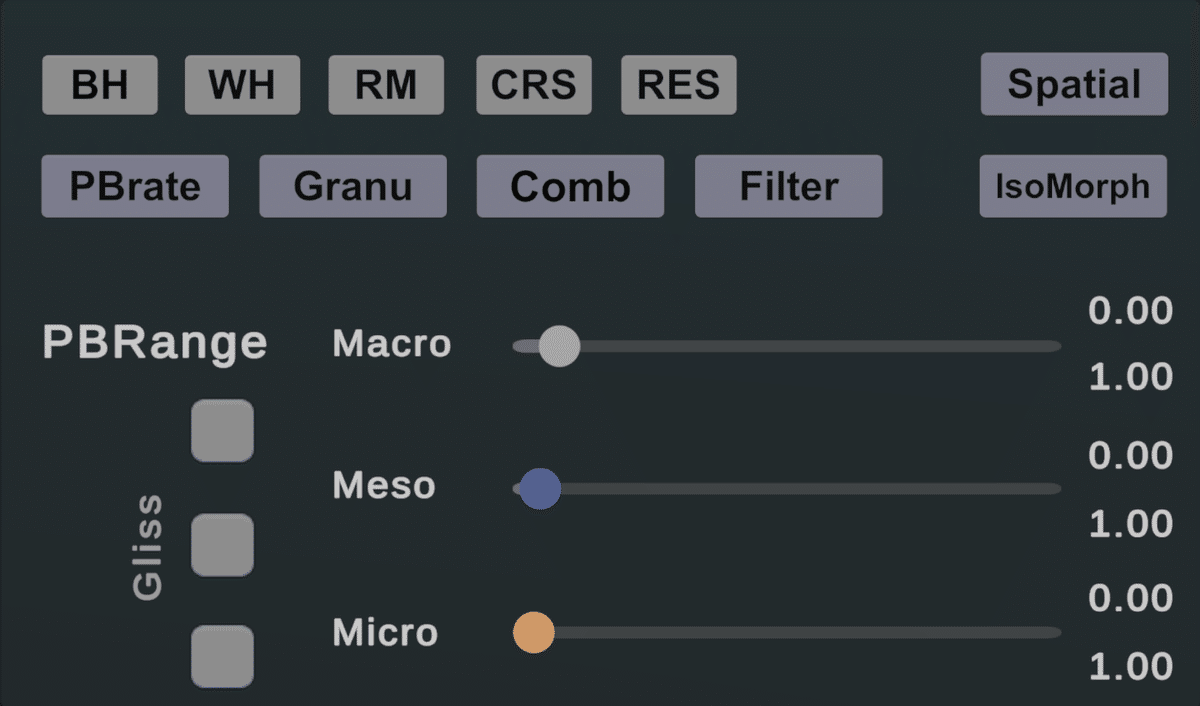This screenshot has height=706, width=1200.
Task: Open the IsoMorph section
Action: click(x=1073, y=186)
